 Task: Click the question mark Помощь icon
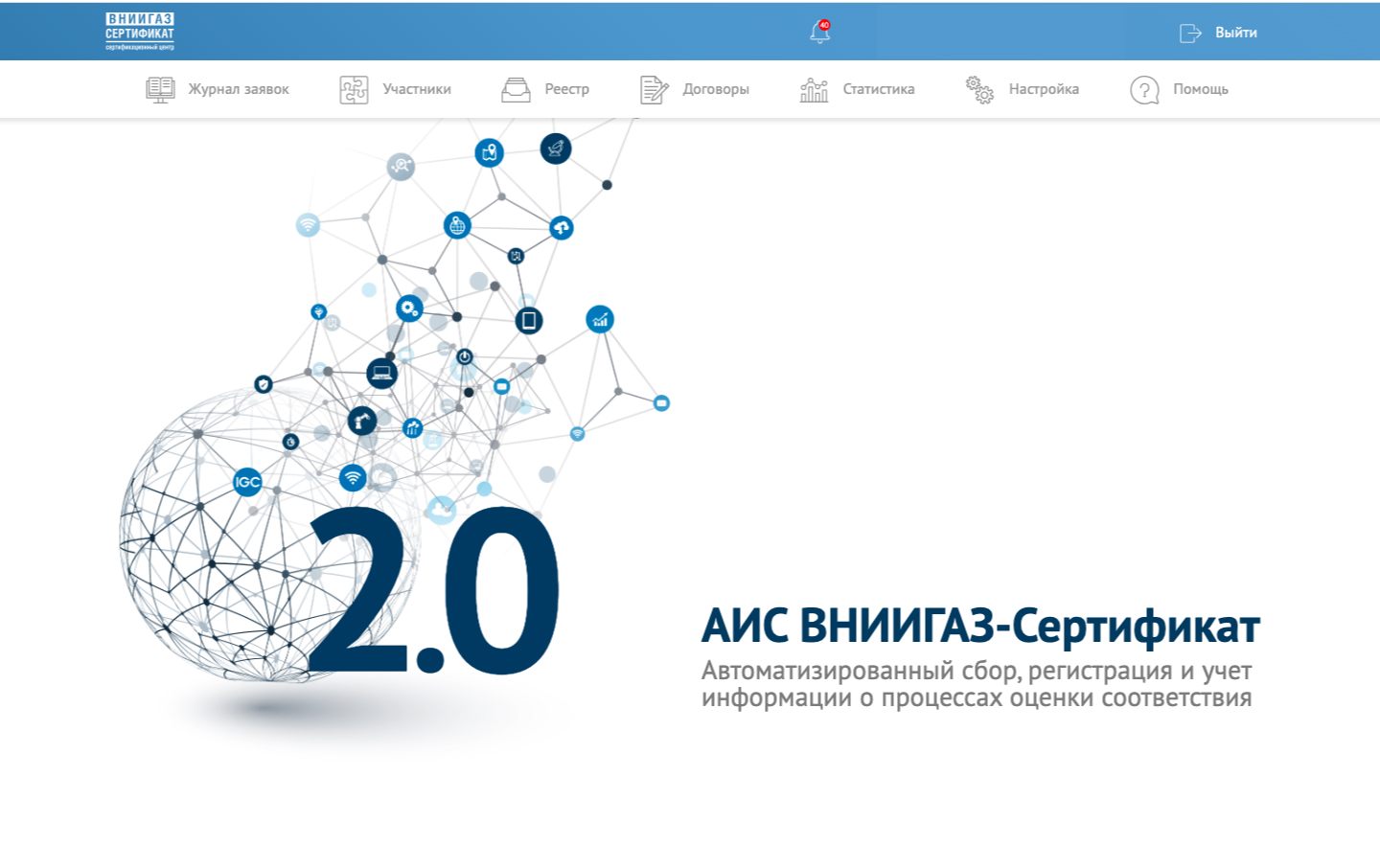pos(1144,89)
